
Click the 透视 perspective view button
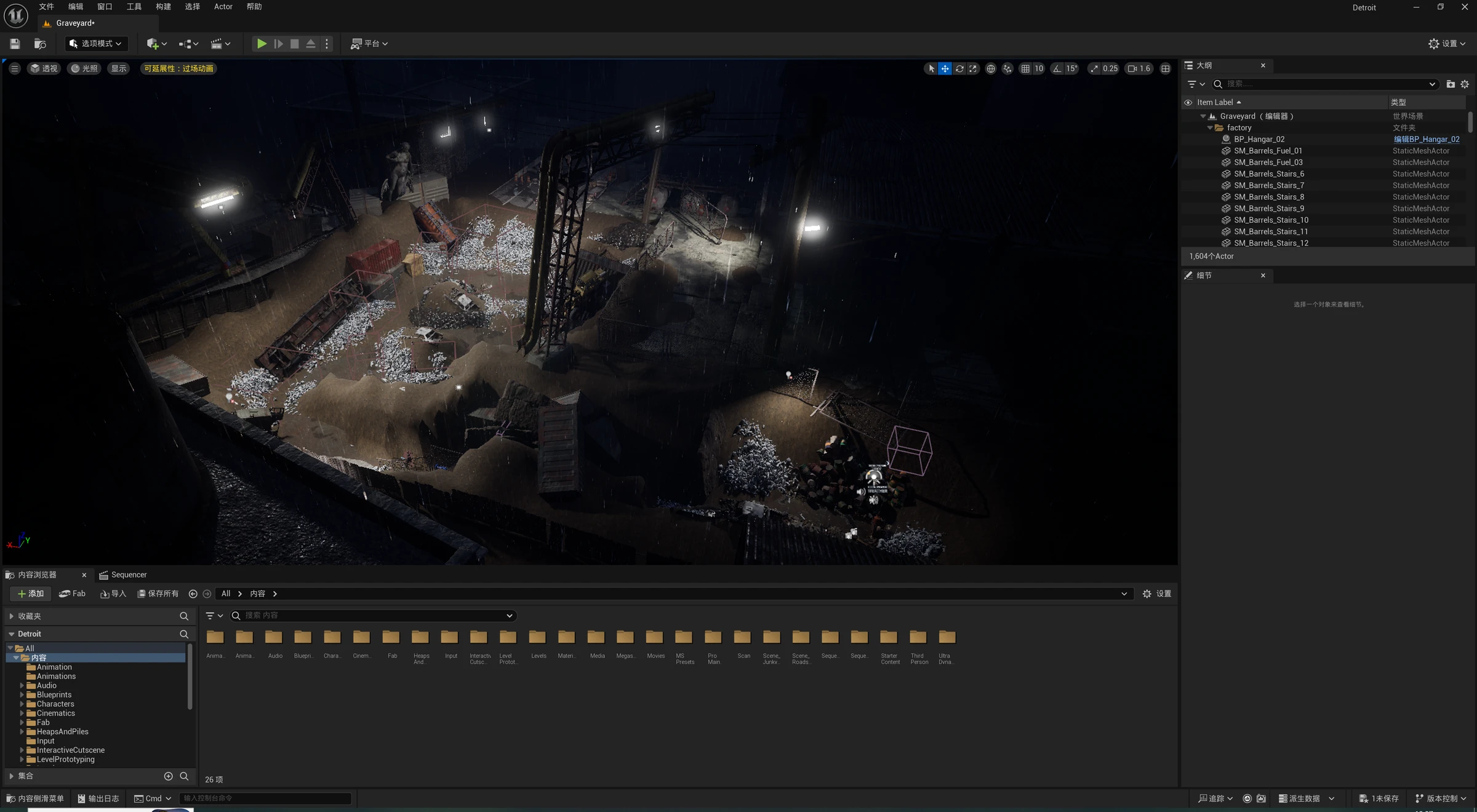pos(44,68)
